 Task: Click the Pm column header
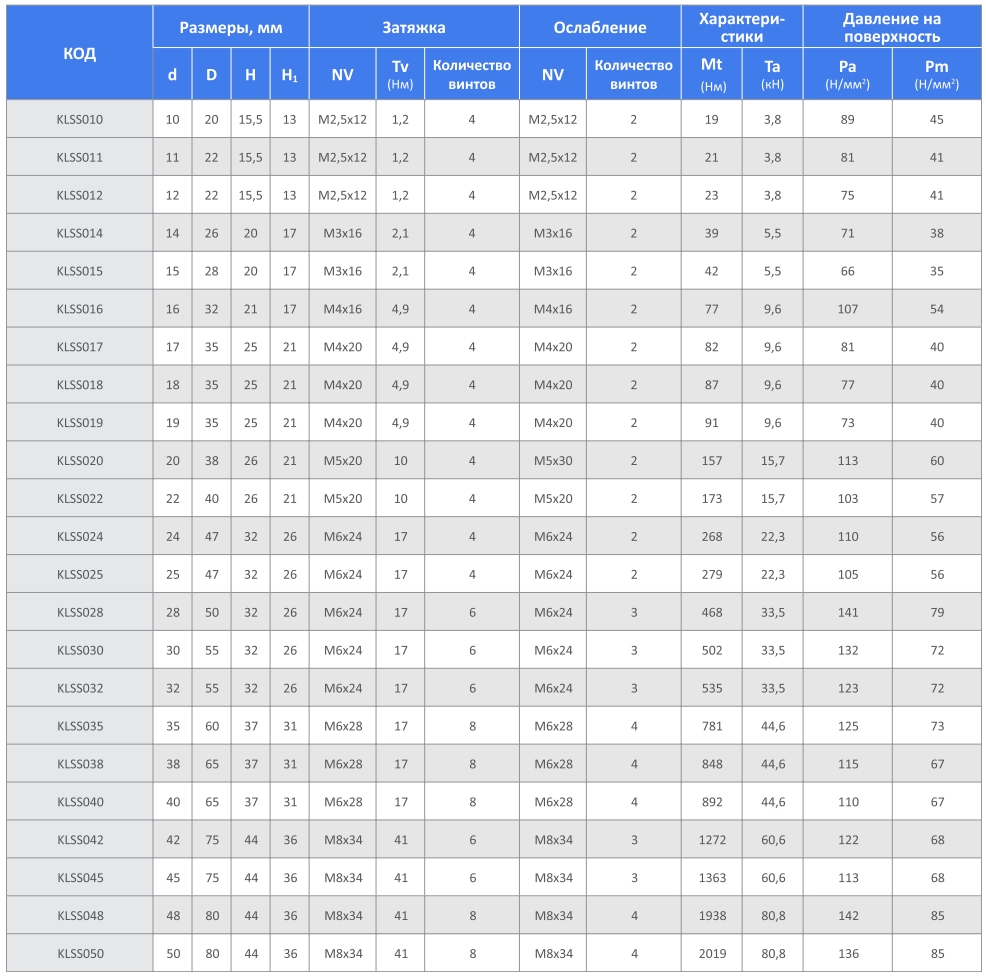click(936, 75)
